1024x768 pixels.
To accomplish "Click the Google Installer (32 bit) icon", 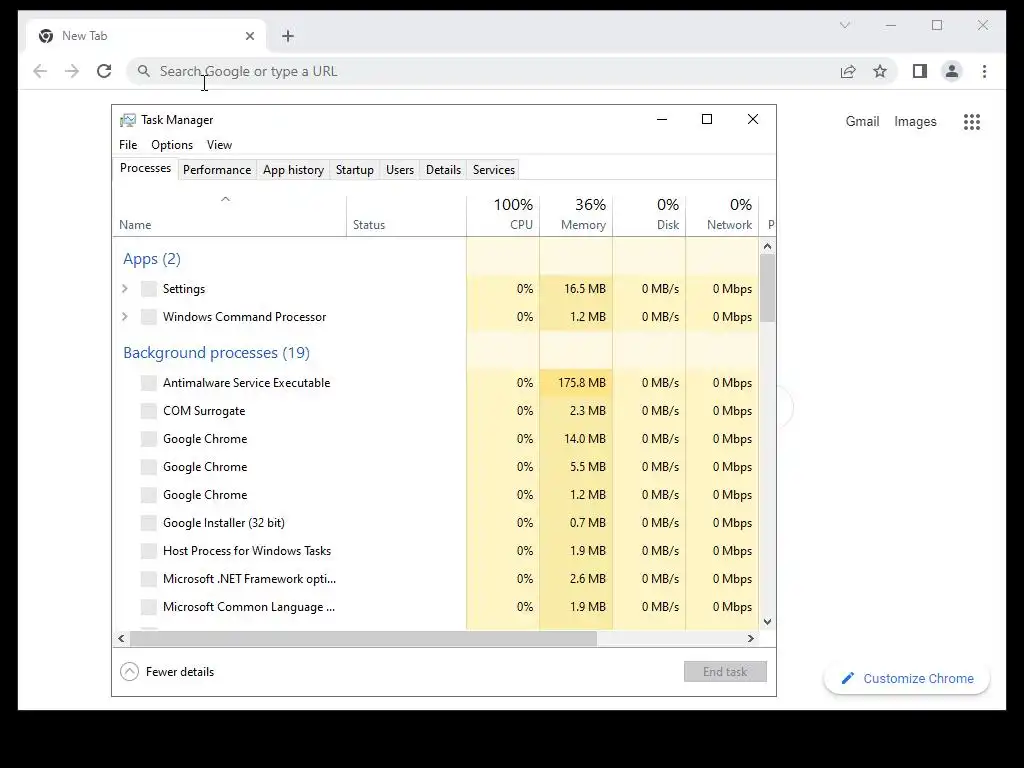I will 149,522.
